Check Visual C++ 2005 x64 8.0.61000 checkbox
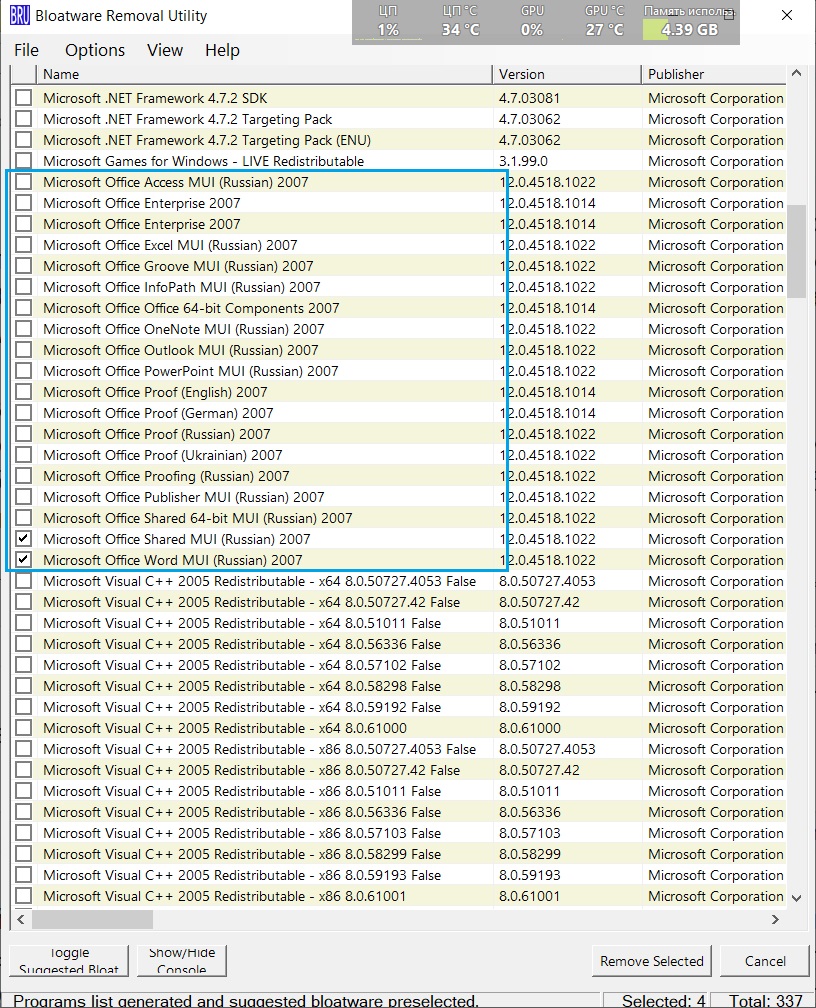Screen dimensions: 816x1008 click(x=24, y=728)
